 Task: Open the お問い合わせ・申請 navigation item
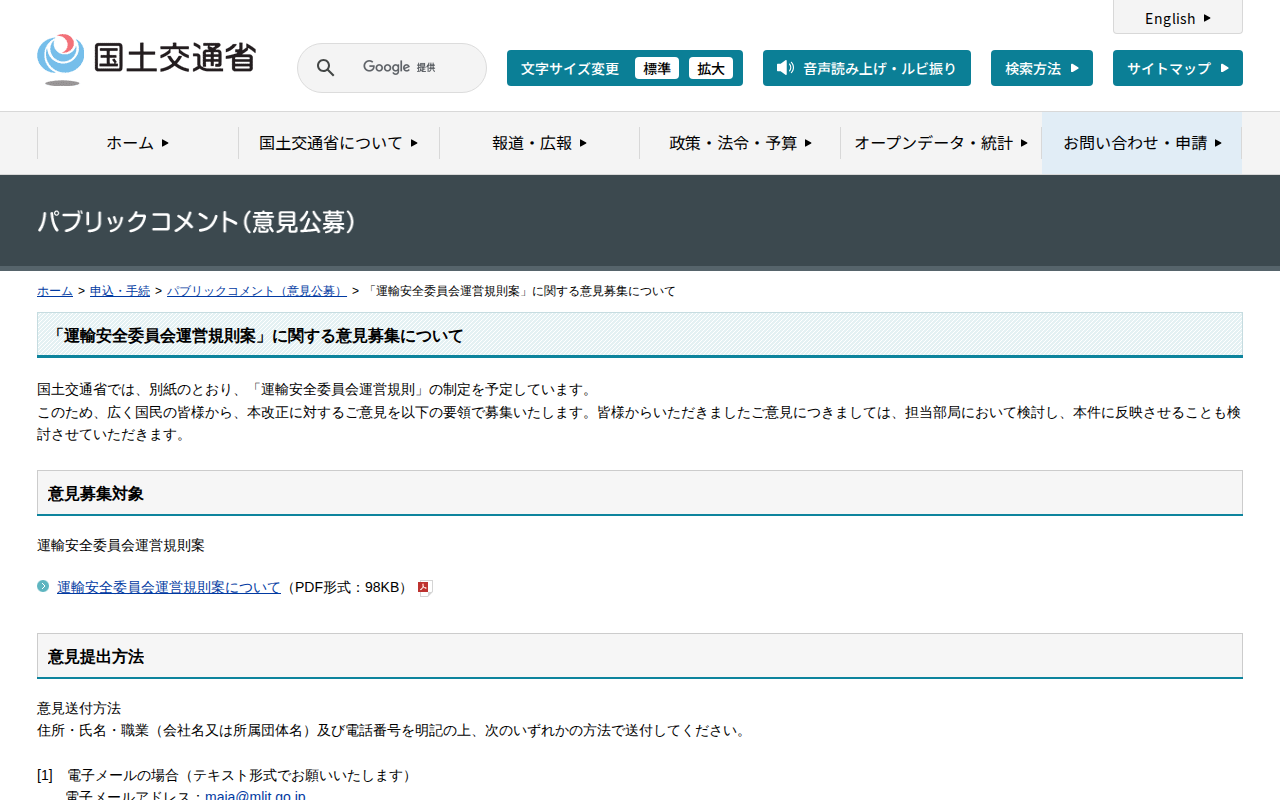(1142, 143)
